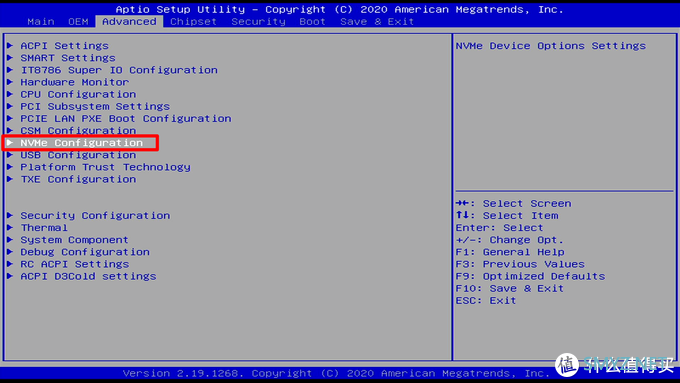Switch to the Main tab
The image size is (680, 383).
41,22
